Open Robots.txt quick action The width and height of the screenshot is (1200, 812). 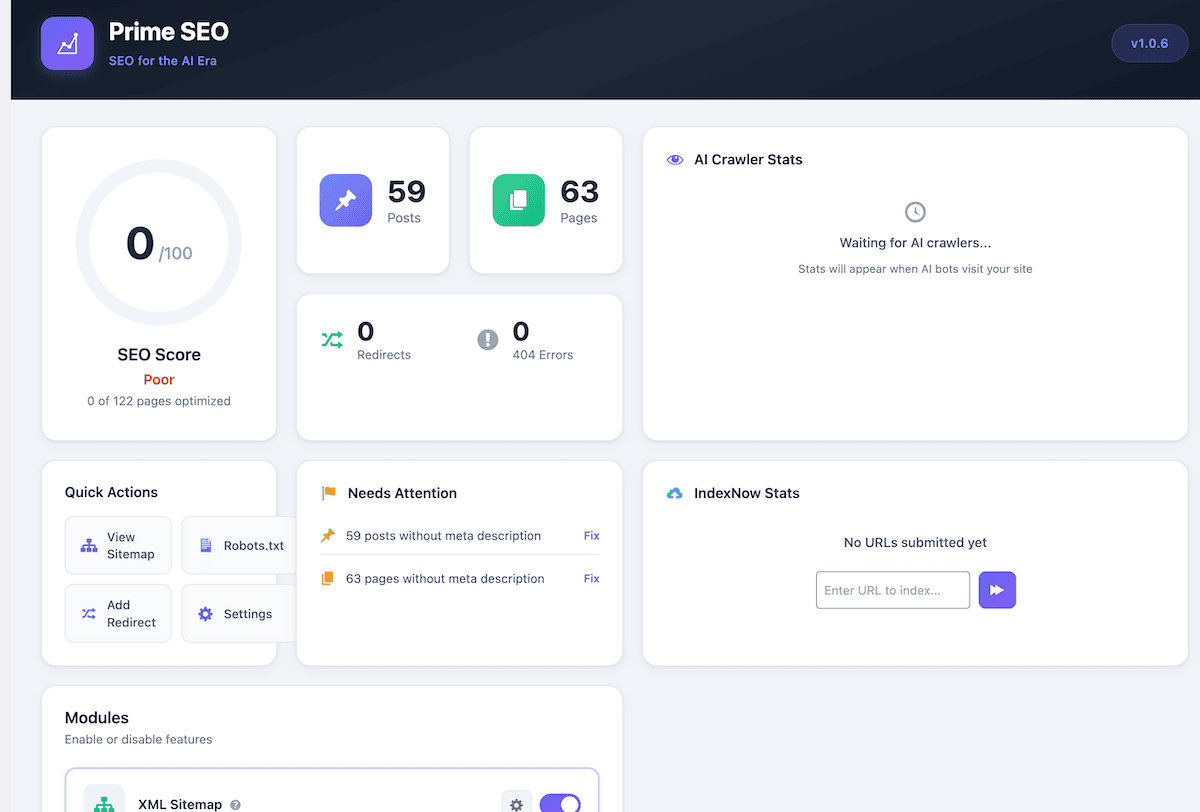pos(241,545)
